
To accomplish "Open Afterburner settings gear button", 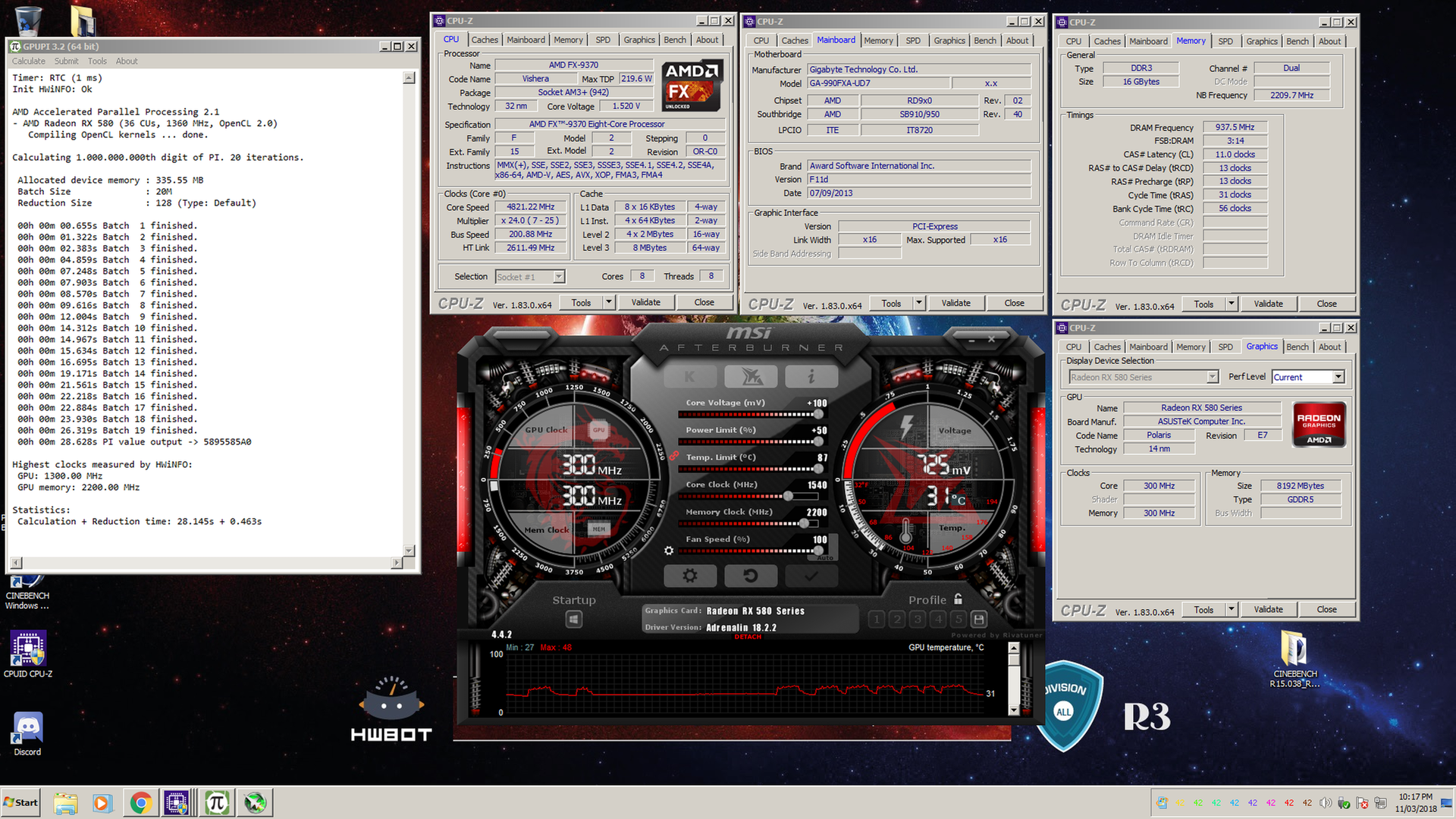I will [689, 576].
